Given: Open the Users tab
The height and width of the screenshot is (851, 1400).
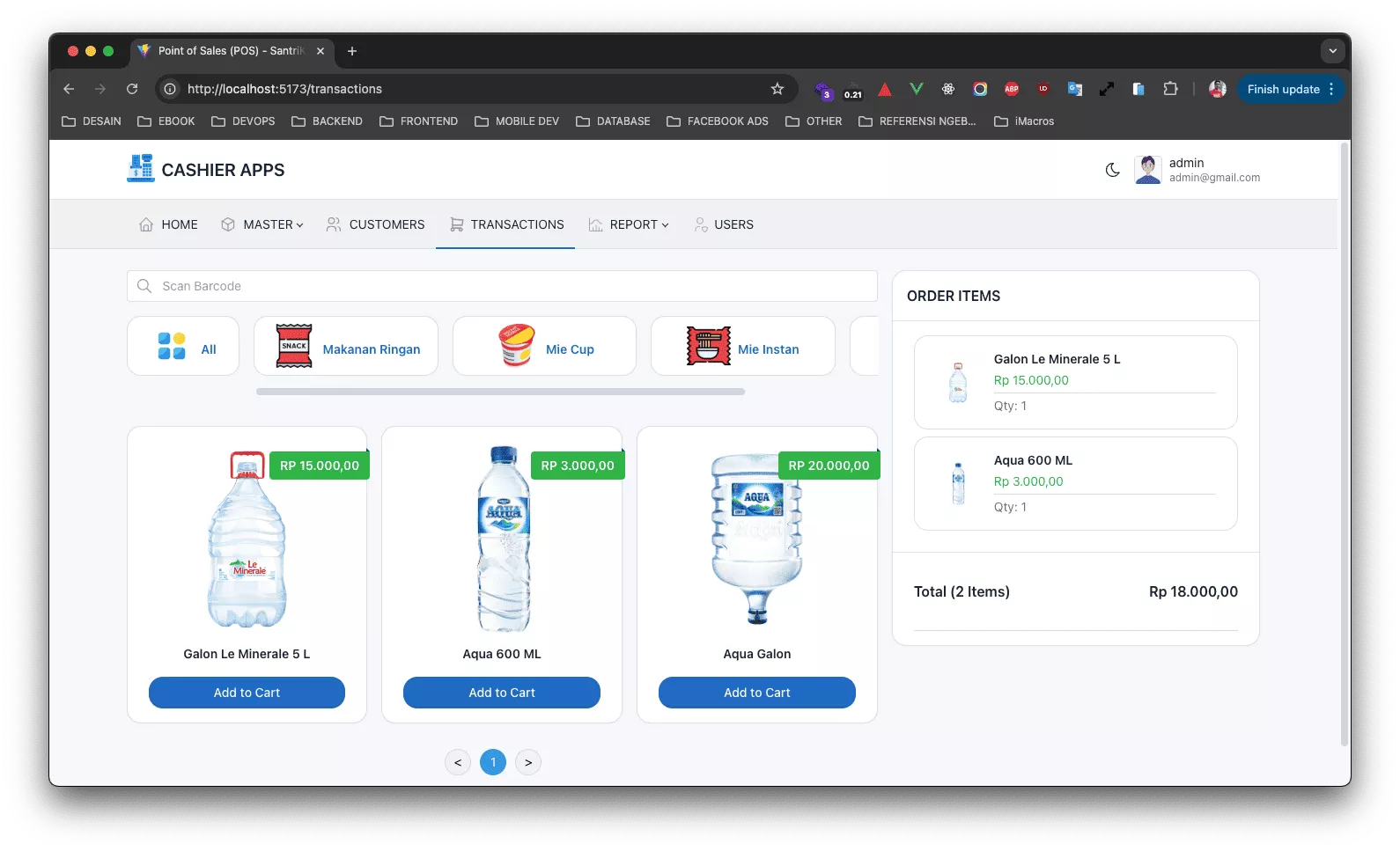Looking at the screenshot, I should [x=724, y=224].
